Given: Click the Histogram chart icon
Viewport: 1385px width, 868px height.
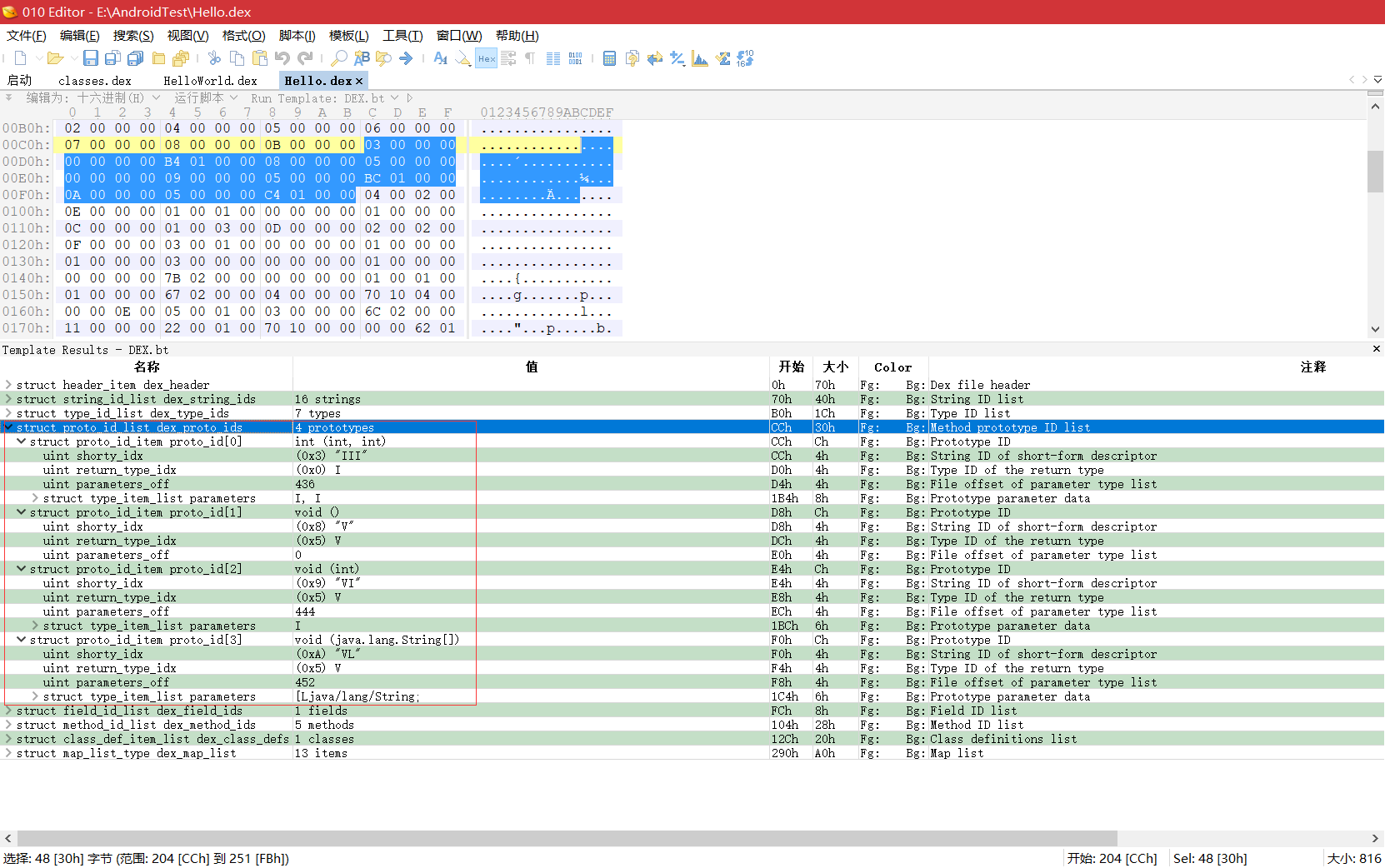Looking at the screenshot, I should [x=700, y=58].
